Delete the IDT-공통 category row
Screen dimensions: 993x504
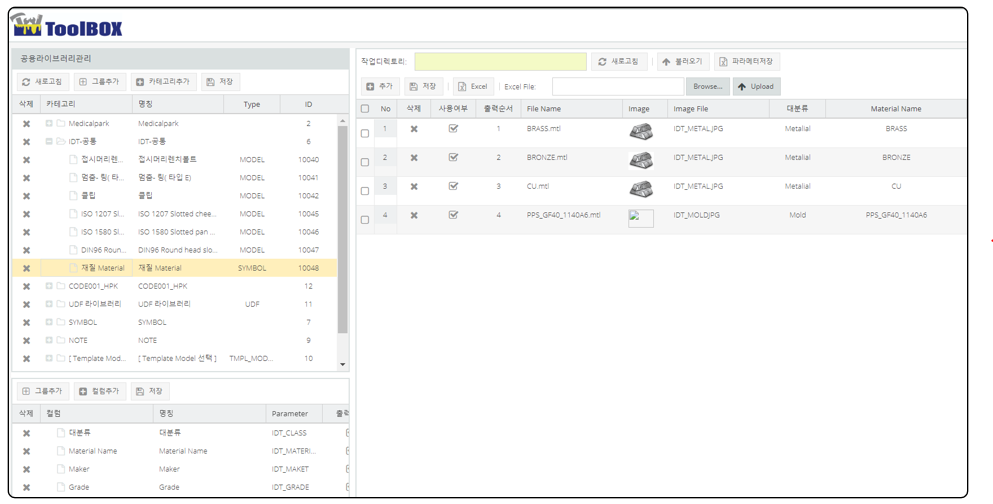pos(26,142)
